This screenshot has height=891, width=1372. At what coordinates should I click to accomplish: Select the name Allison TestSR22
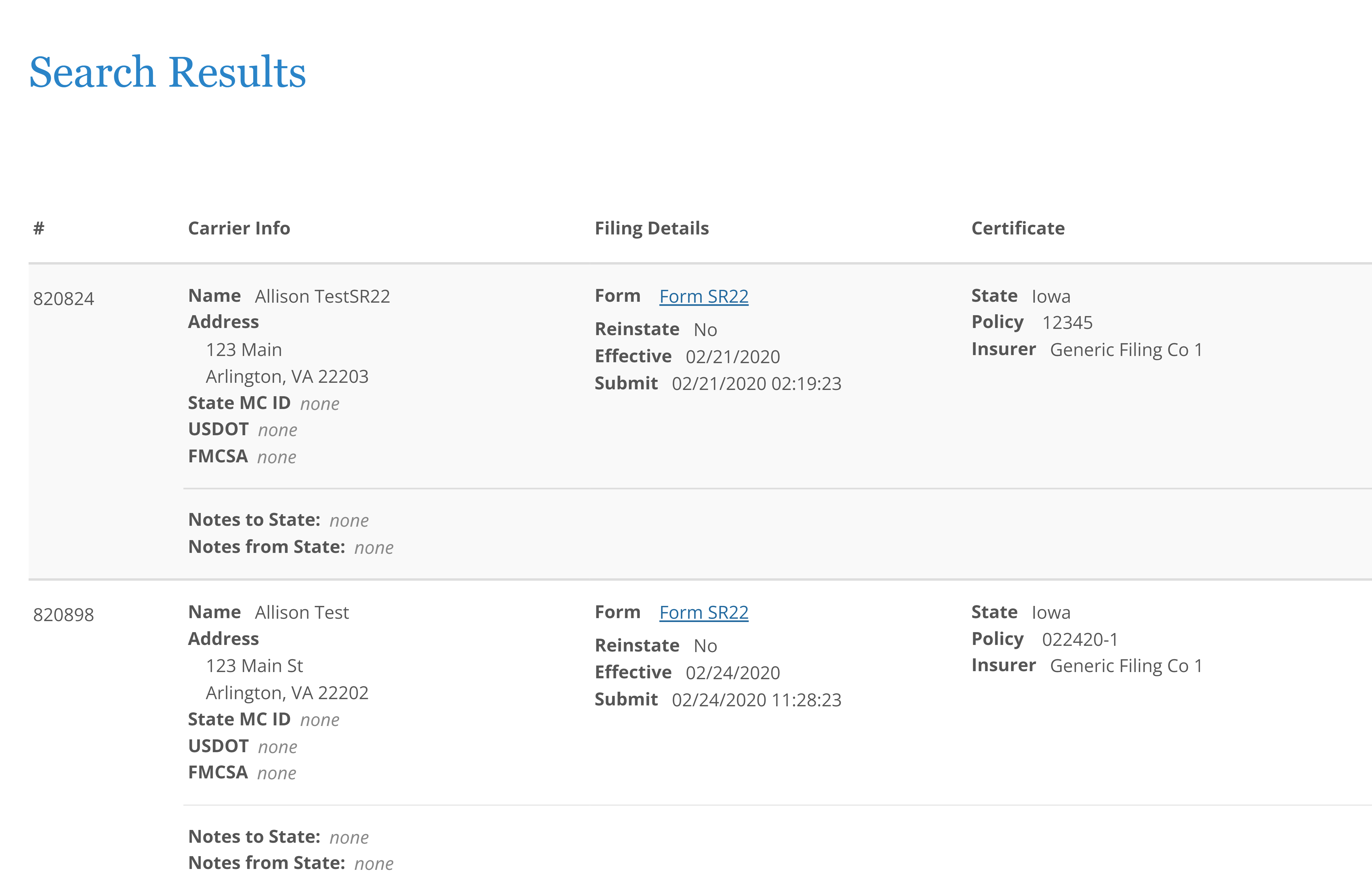pos(323,296)
